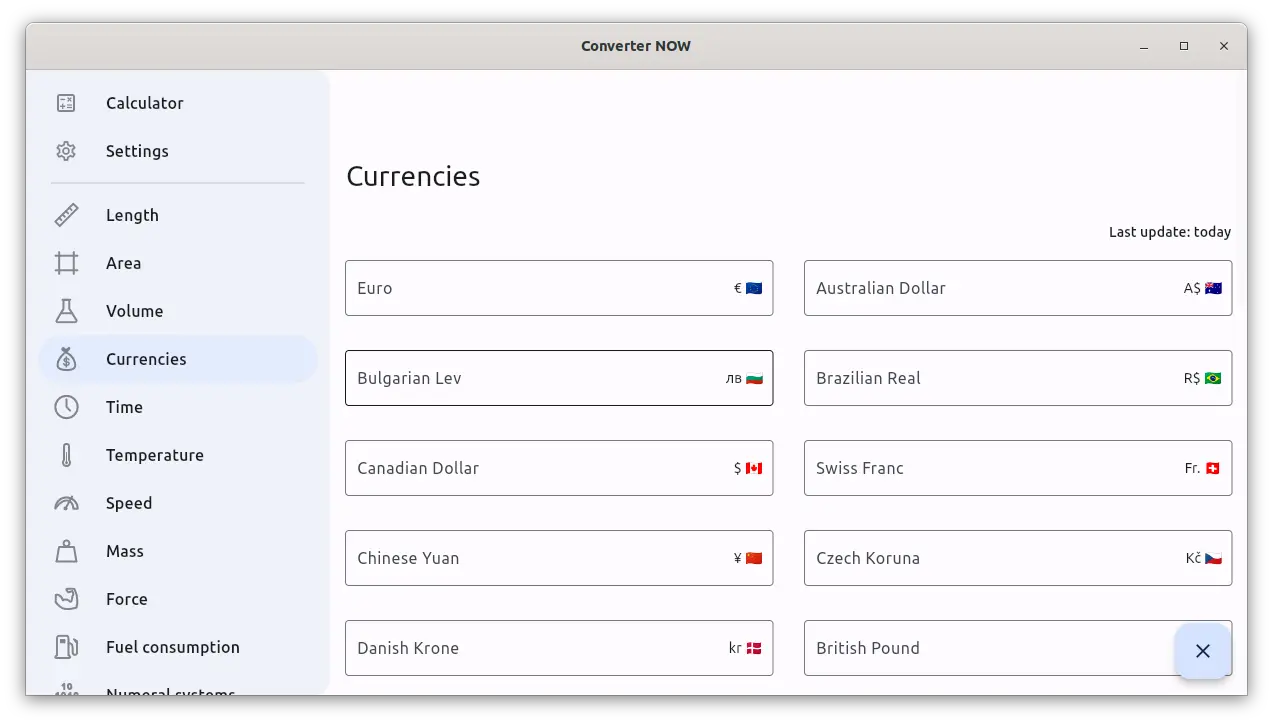Click the Euro input field

(x=540, y=288)
